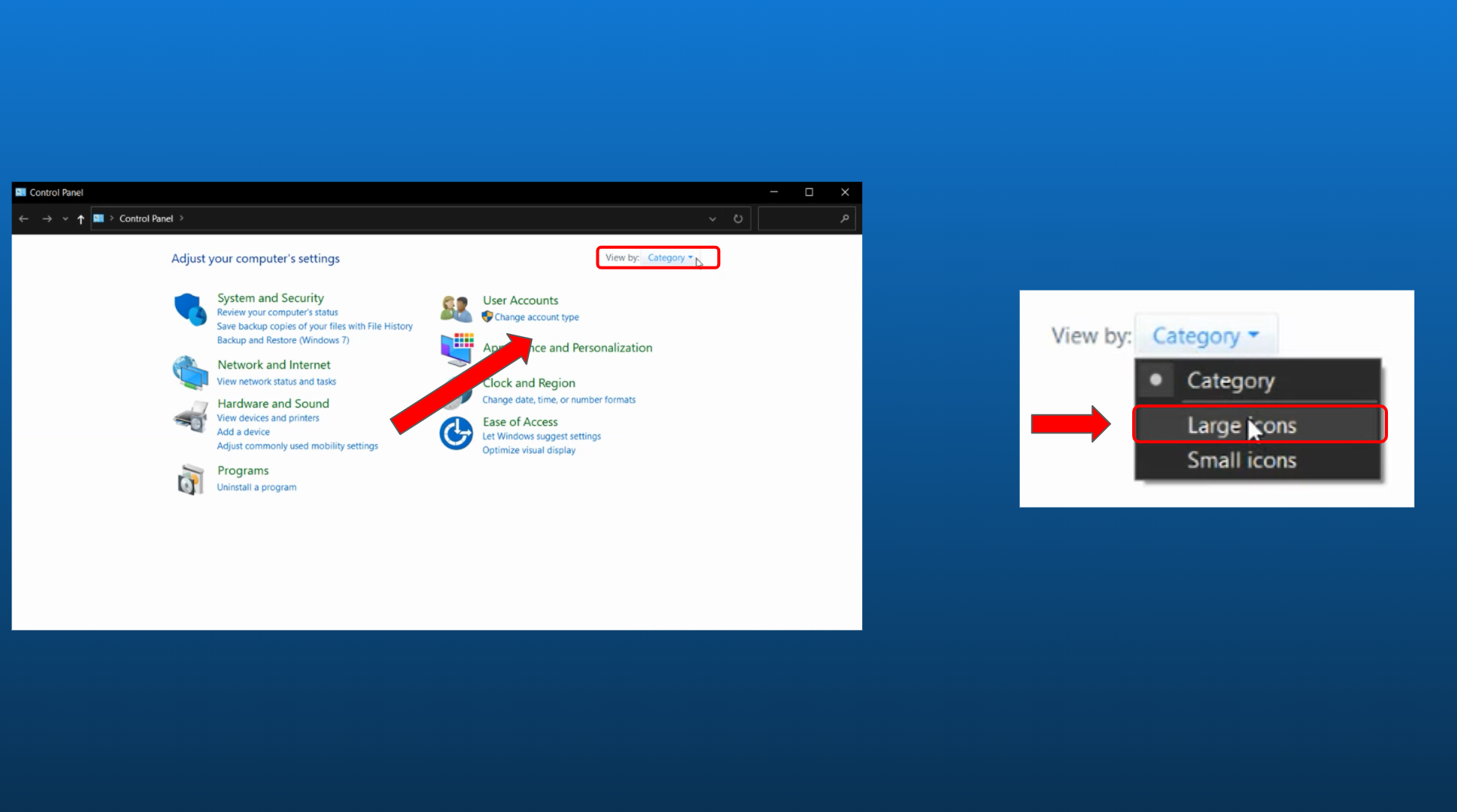Open User Accounts people icon
This screenshot has width=1457, height=812.
point(456,309)
